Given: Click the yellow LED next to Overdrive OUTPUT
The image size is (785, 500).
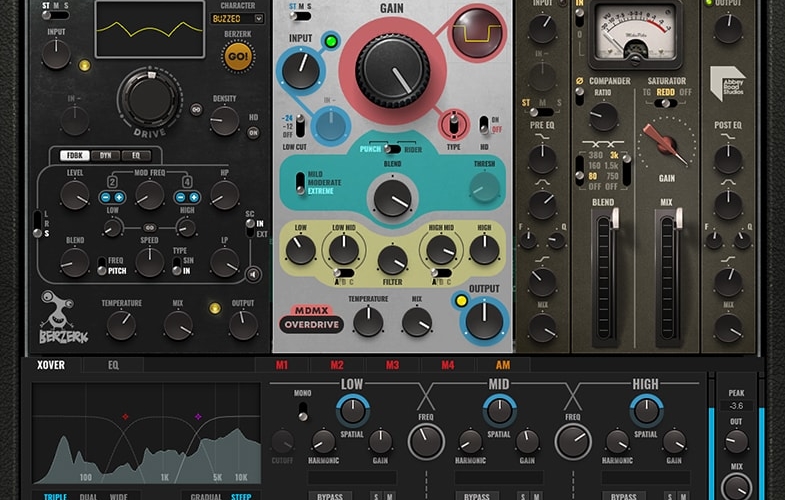Looking at the screenshot, I should 461,301.
